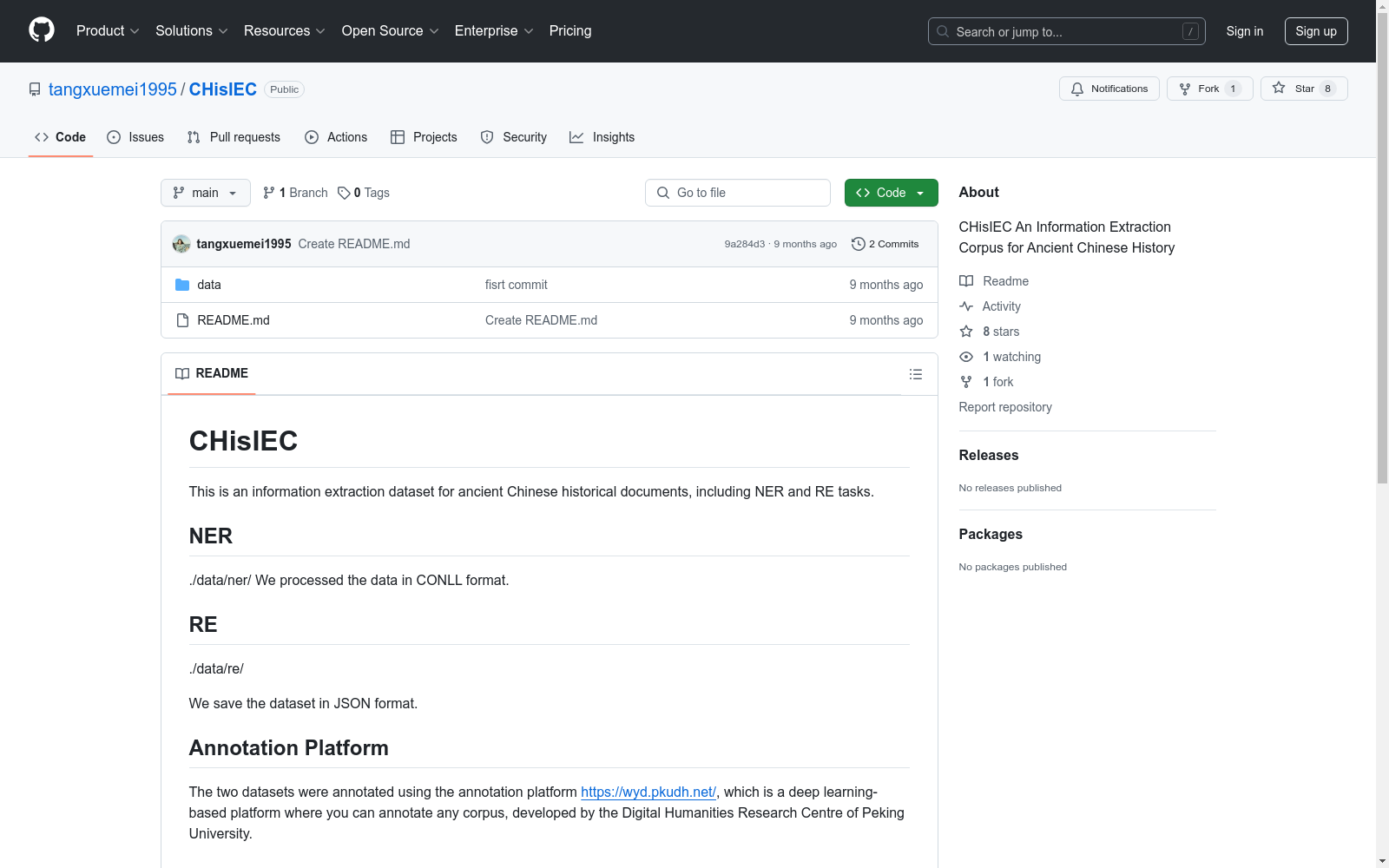The image size is (1389, 868).
Task: Click the tangxuemei1995 avatar in commit row
Action: point(181,244)
